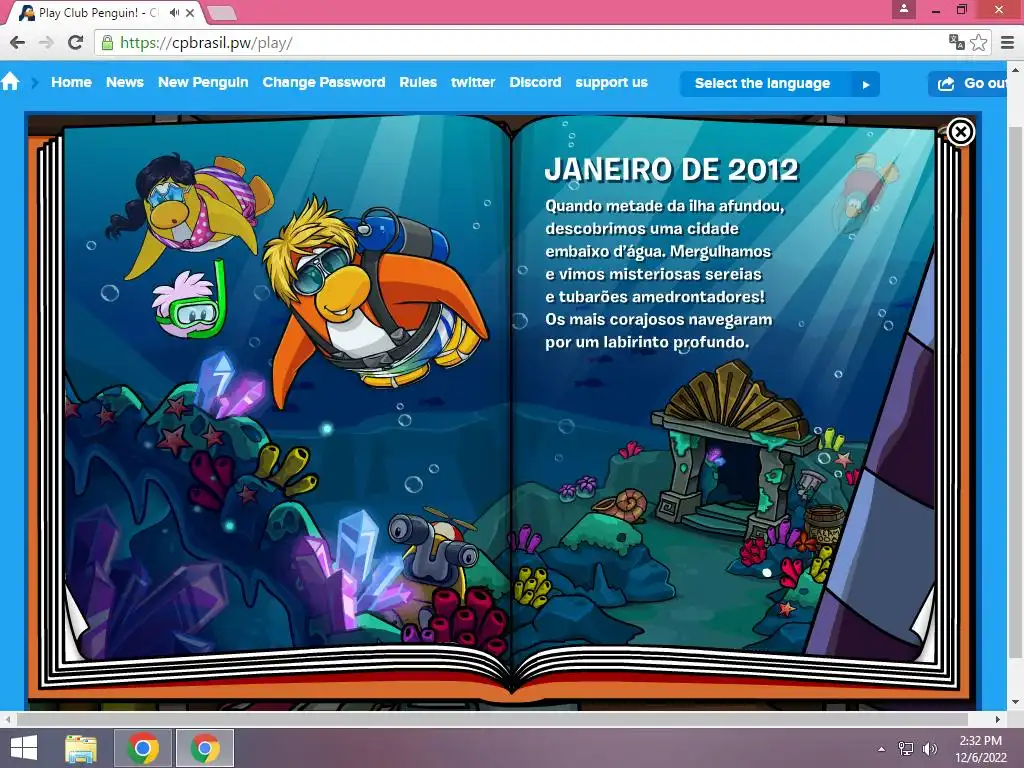Mute the tab via speaker icon
The width and height of the screenshot is (1024, 768).
174,12
